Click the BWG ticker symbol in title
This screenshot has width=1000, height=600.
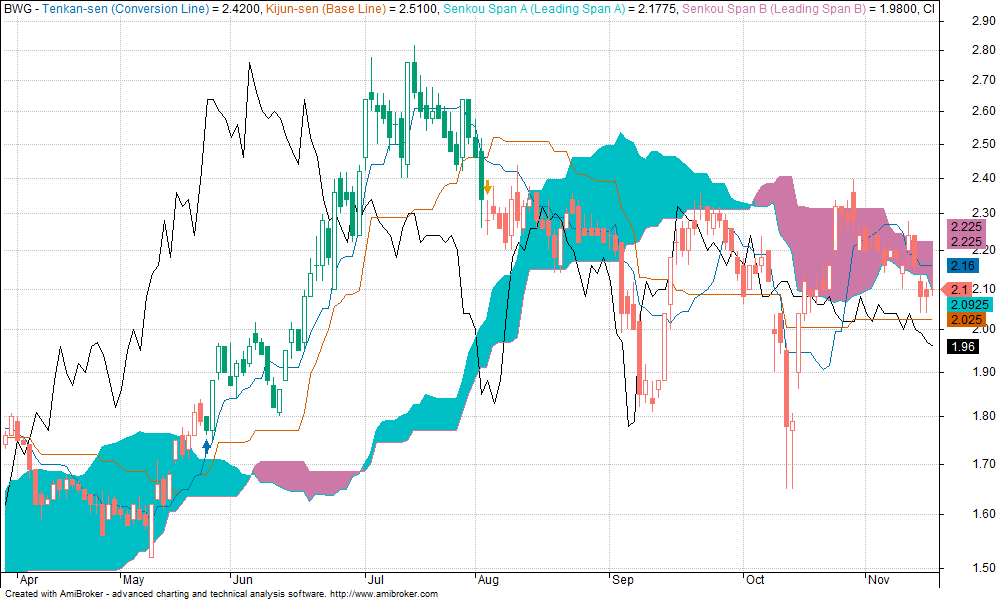(18, 8)
